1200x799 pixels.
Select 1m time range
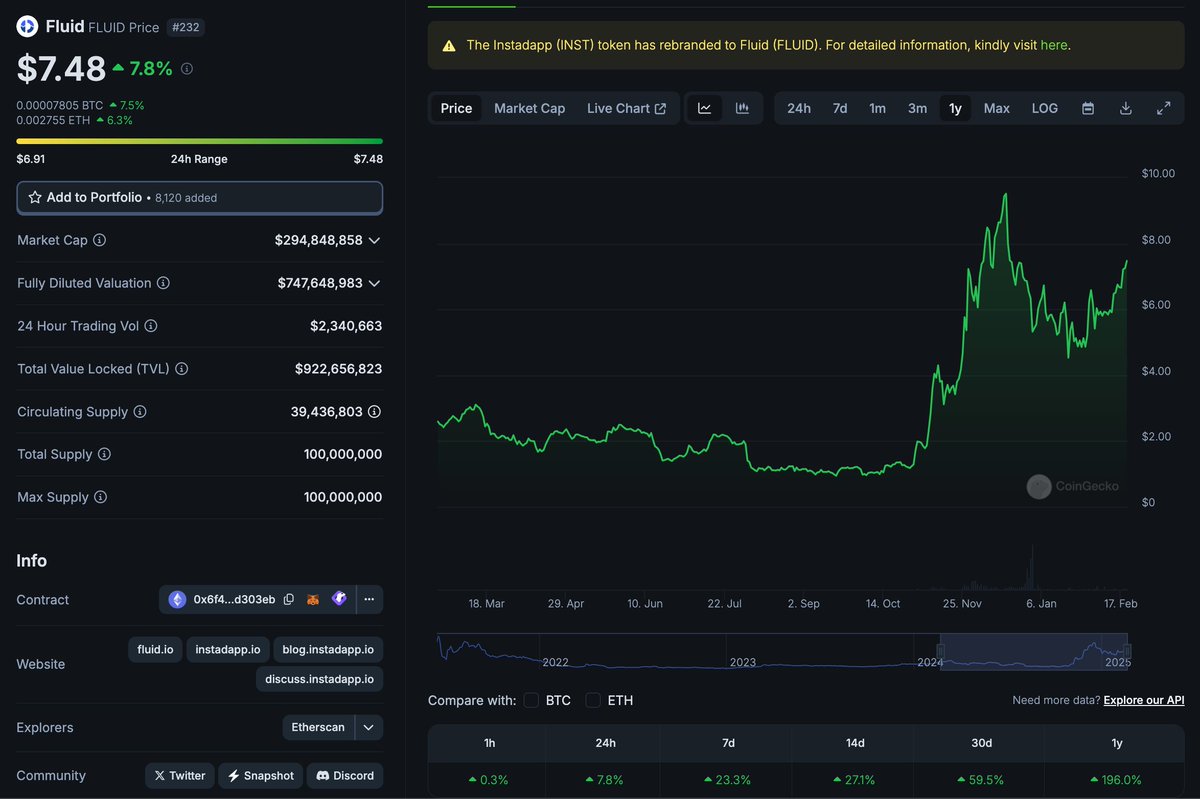click(x=877, y=108)
